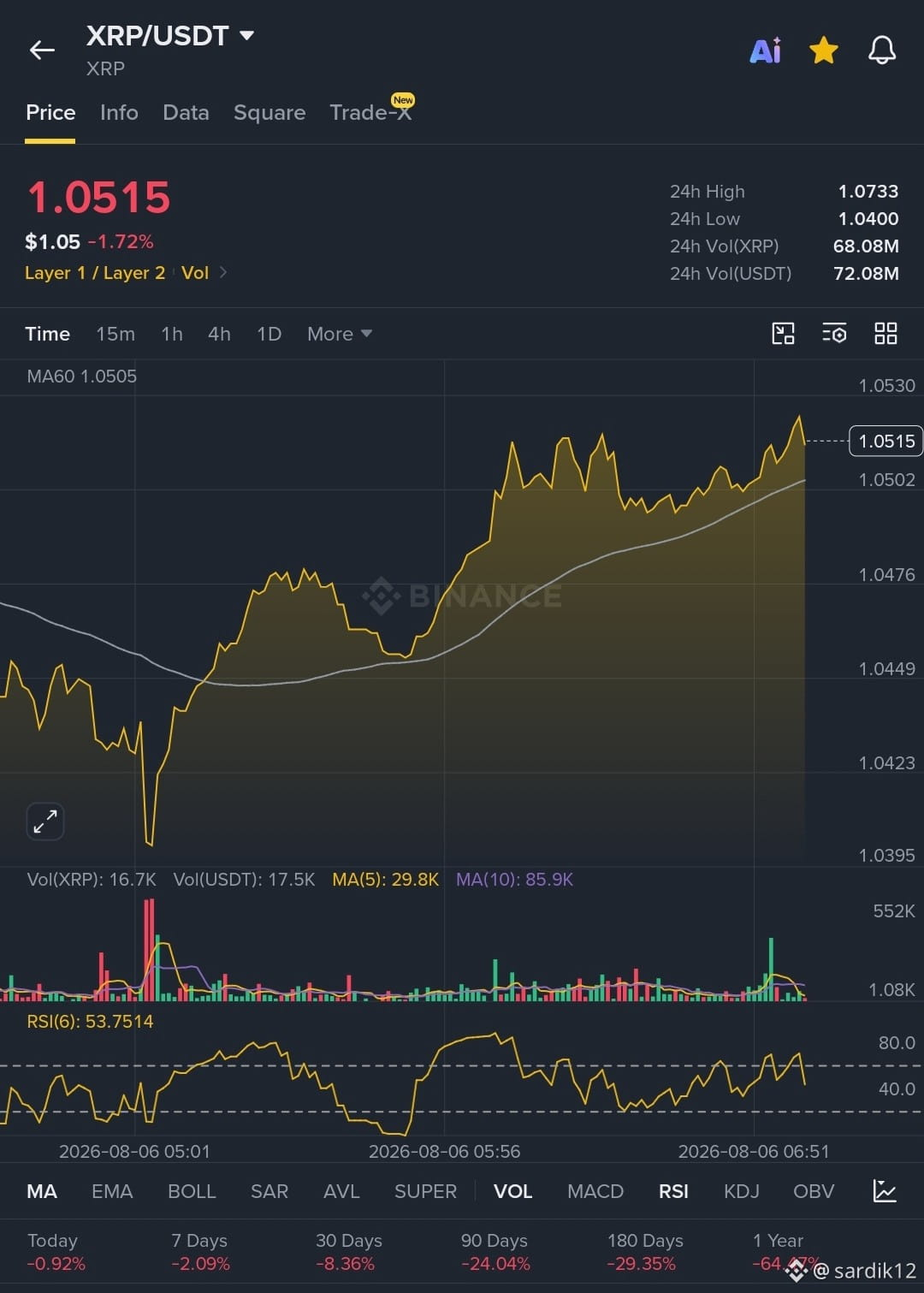Open the Square tab

point(269,112)
